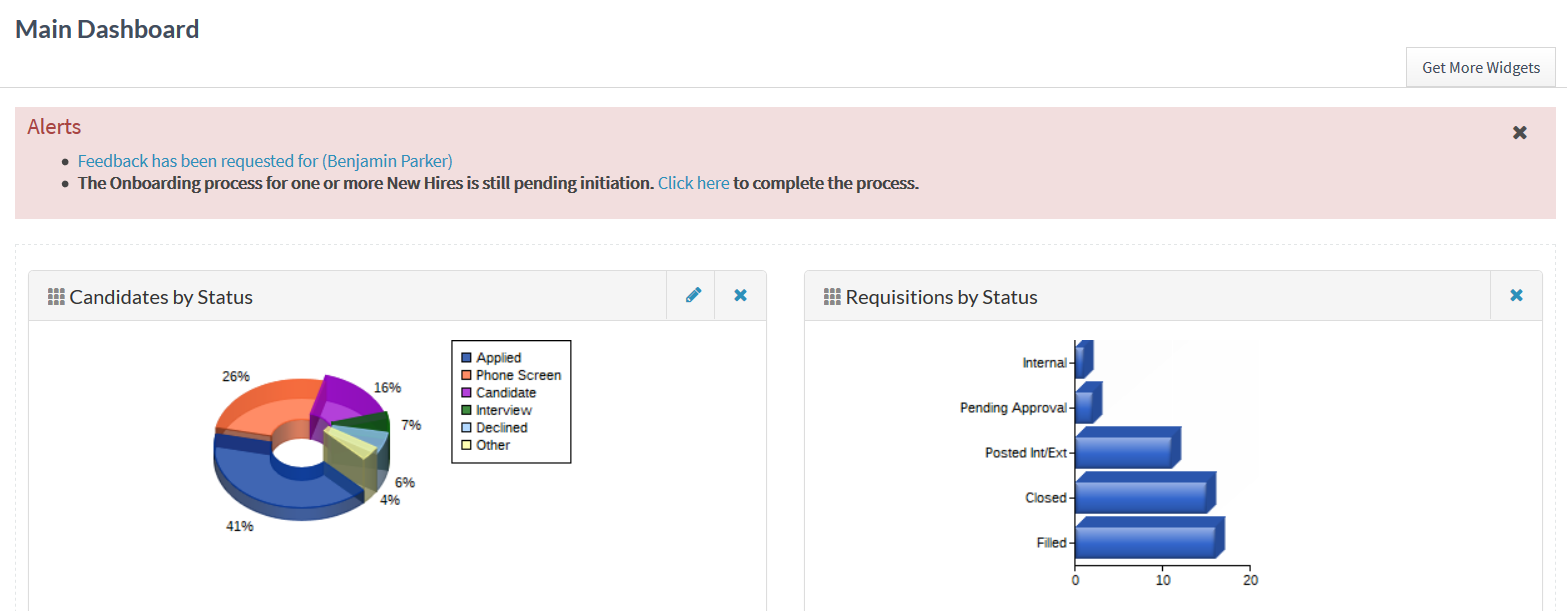The image size is (1567, 611).
Task: Close the Requisitions by Status widget
Action: (1516, 295)
